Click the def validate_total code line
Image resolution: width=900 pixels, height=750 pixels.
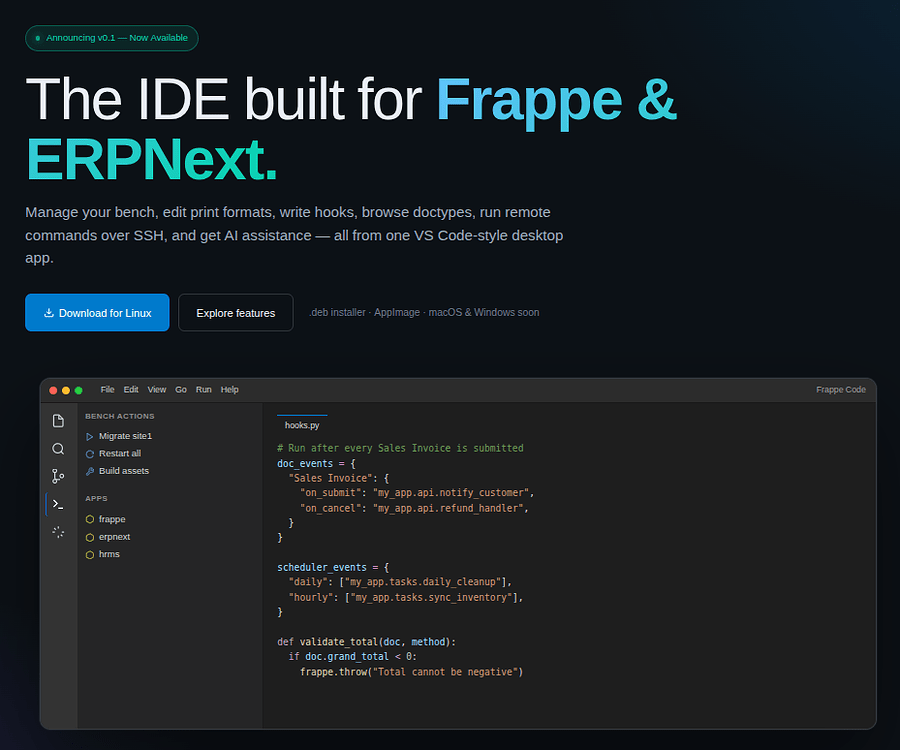coord(366,642)
